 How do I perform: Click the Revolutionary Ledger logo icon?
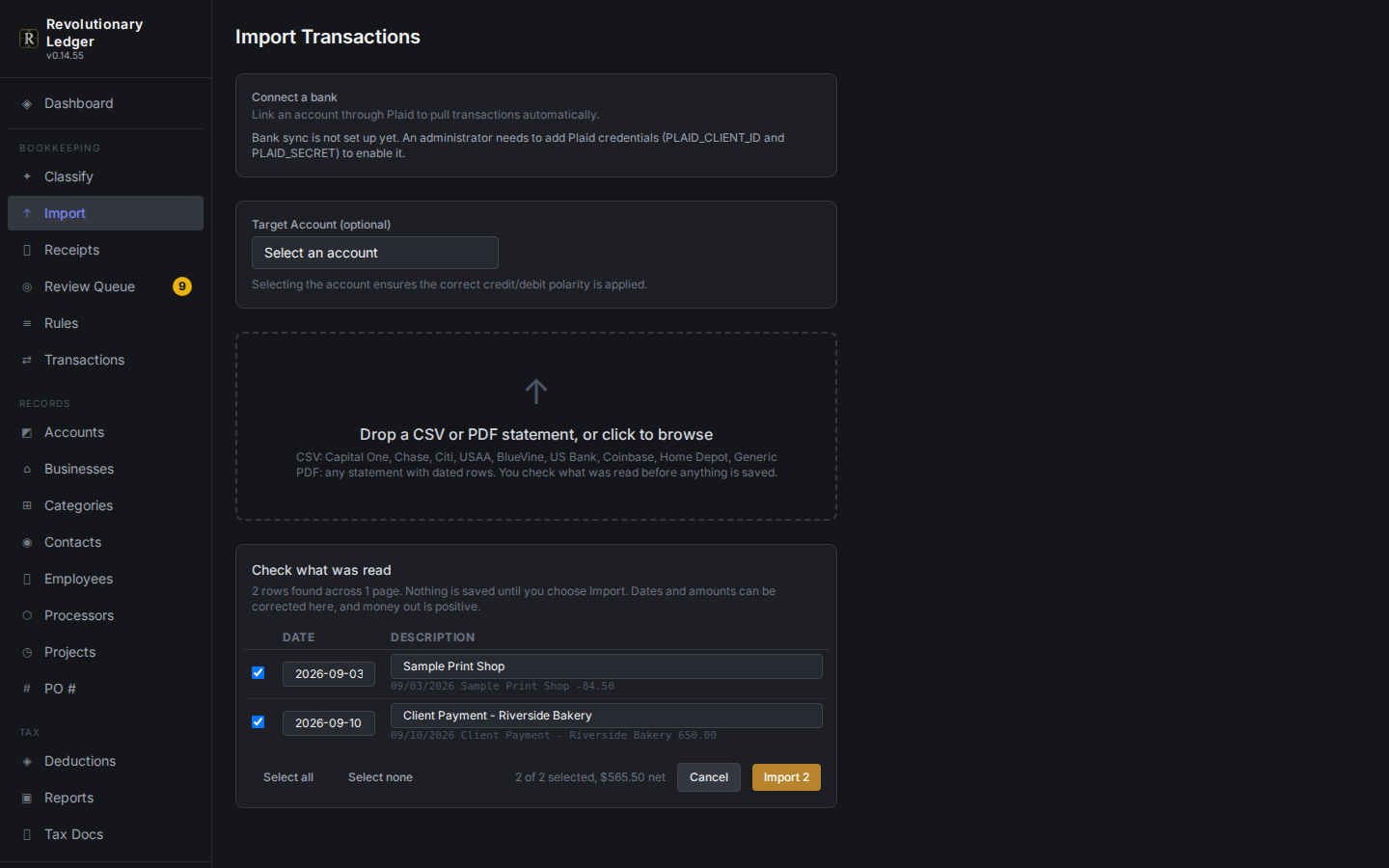[x=29, y=39]
